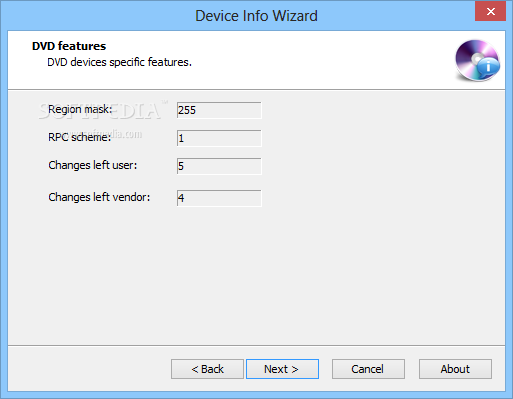Focus the Changes left user field

click(219, 166)
